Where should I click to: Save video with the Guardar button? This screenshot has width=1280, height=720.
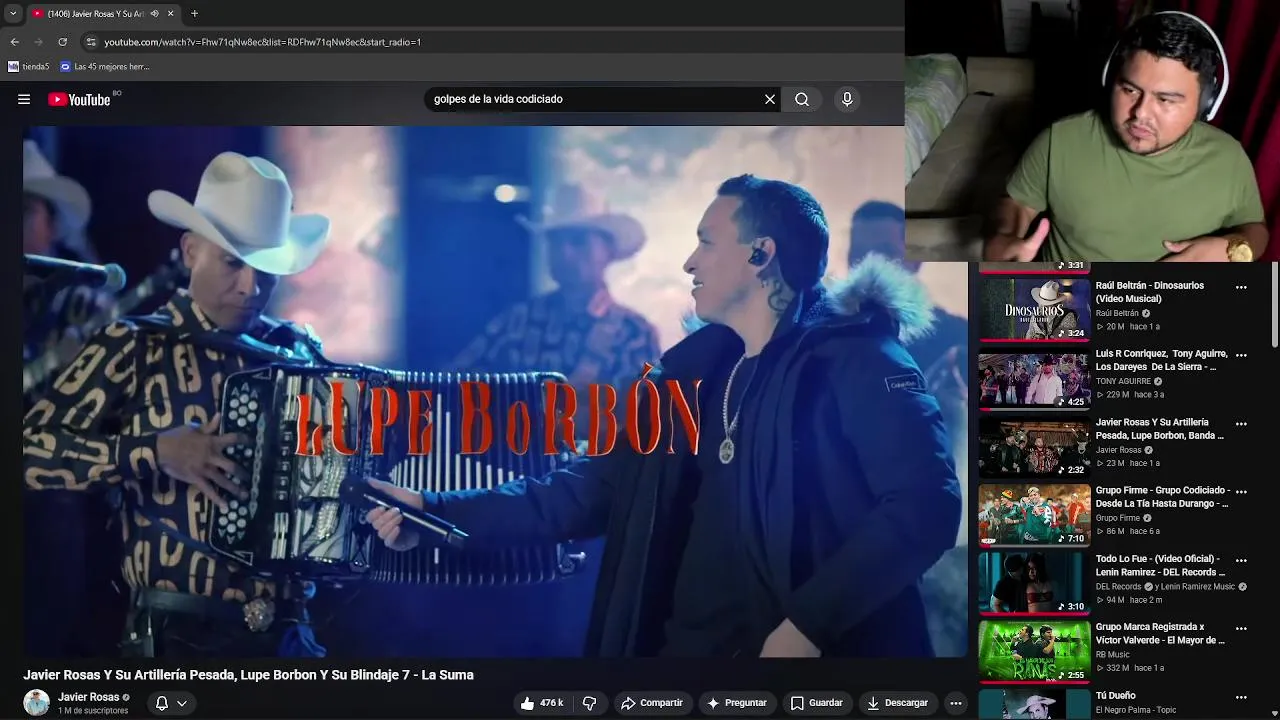(816, 703)
